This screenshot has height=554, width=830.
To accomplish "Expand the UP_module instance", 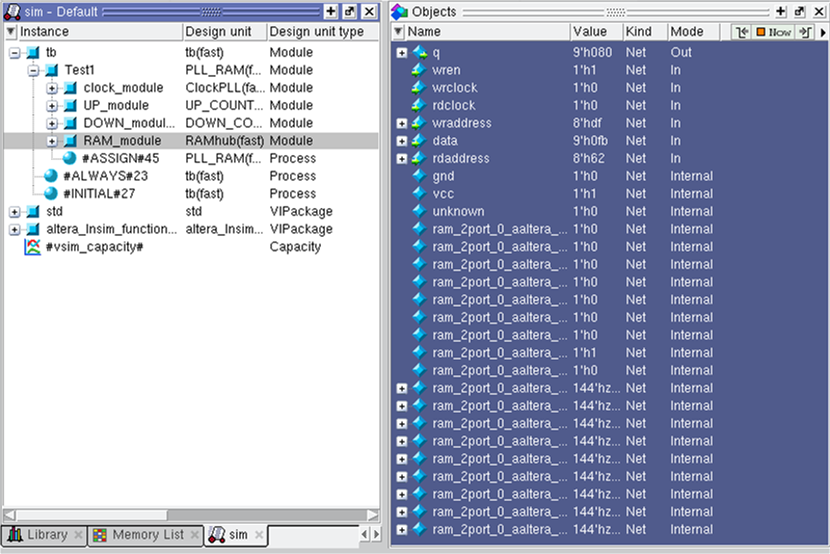I will (52, 105).
